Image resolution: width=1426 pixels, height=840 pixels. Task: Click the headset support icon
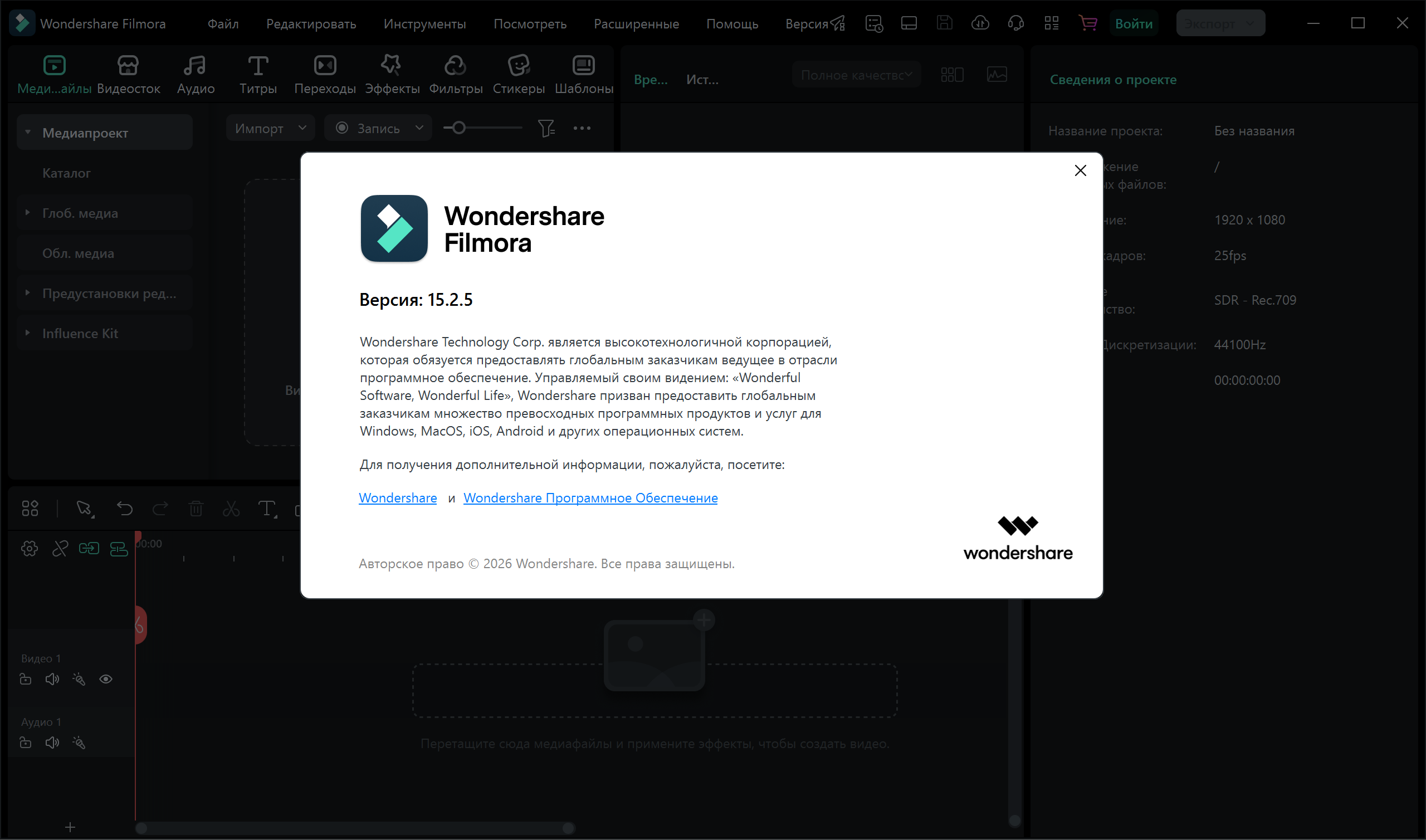point(1015,23)
